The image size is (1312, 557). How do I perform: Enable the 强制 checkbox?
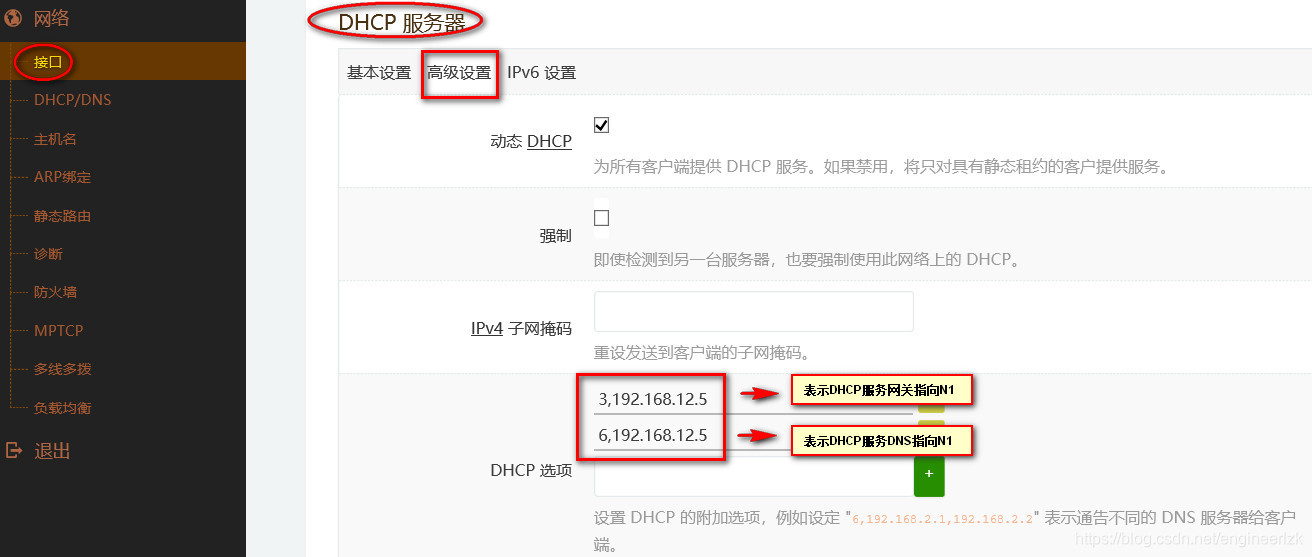click(602, 218)
